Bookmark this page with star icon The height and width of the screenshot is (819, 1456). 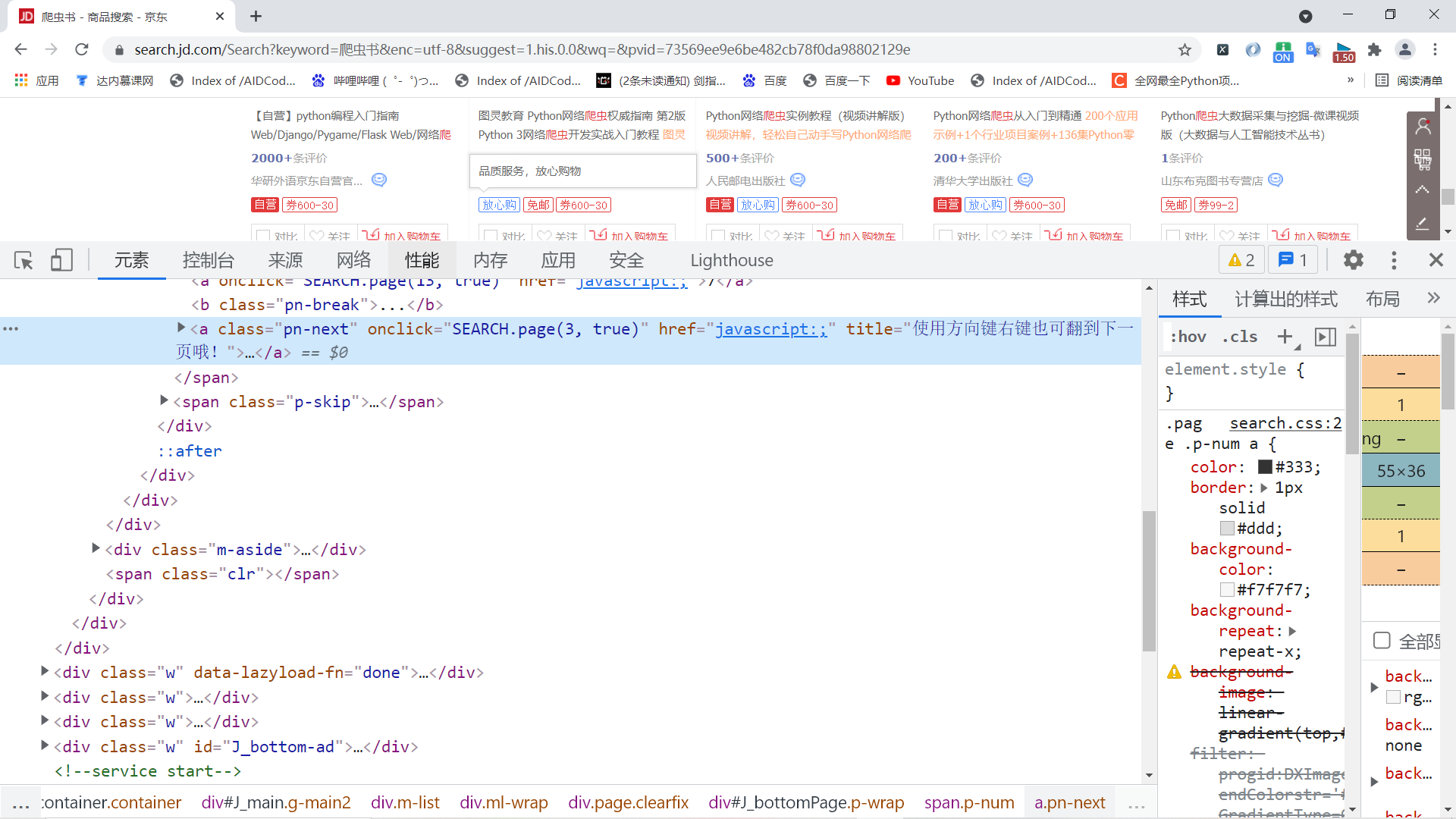pos(1185,50)
